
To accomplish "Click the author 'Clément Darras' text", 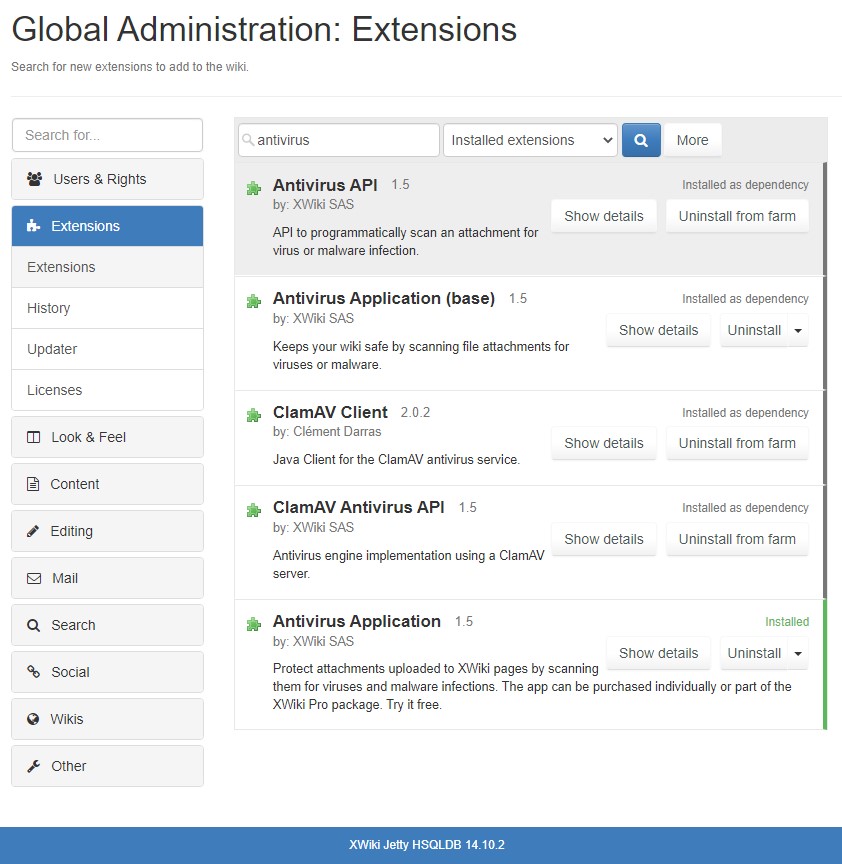I will pyautogui.click(x=337, y=431).
